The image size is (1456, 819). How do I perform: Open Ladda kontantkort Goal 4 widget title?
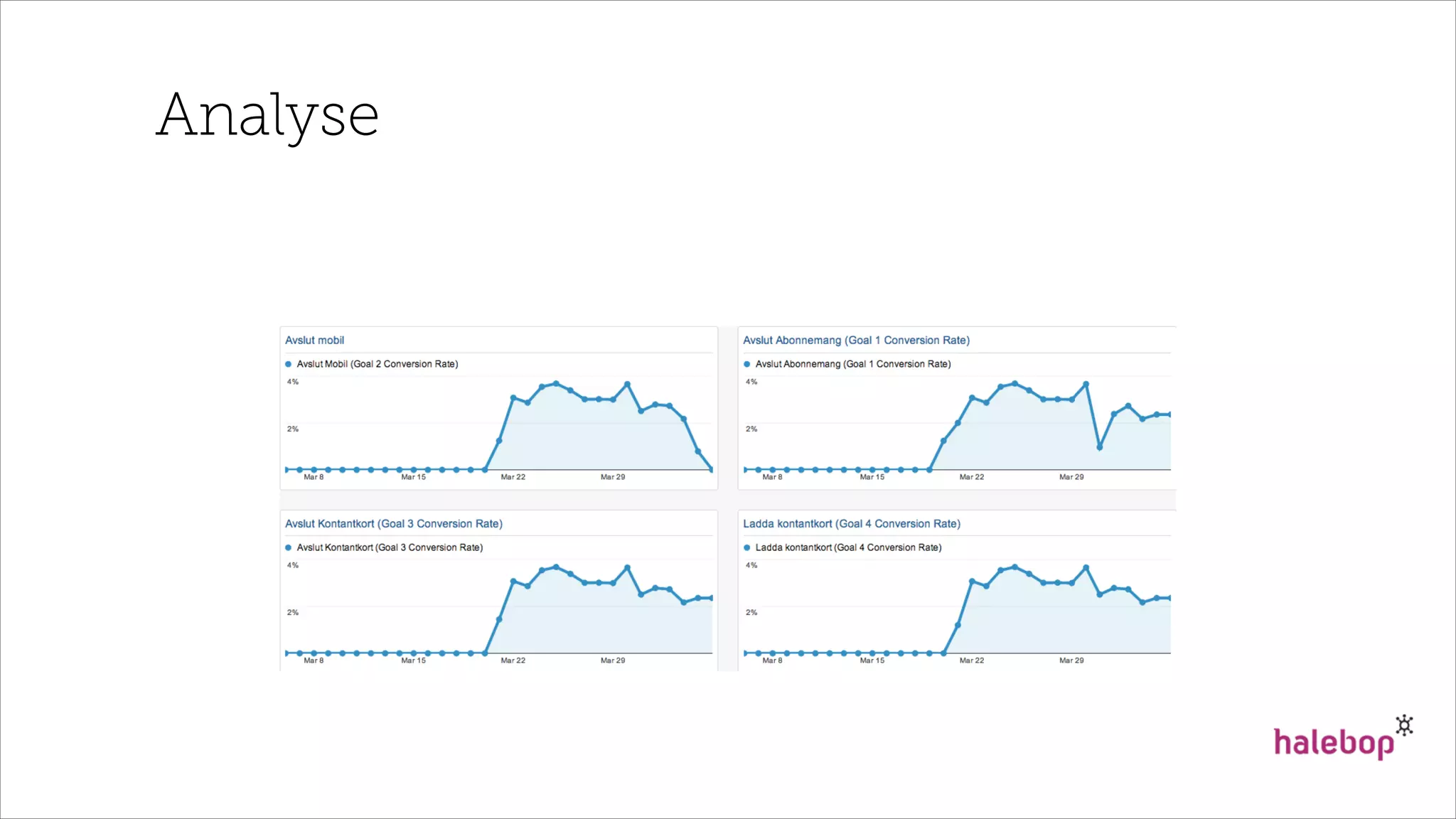click(x=851, y=524)
